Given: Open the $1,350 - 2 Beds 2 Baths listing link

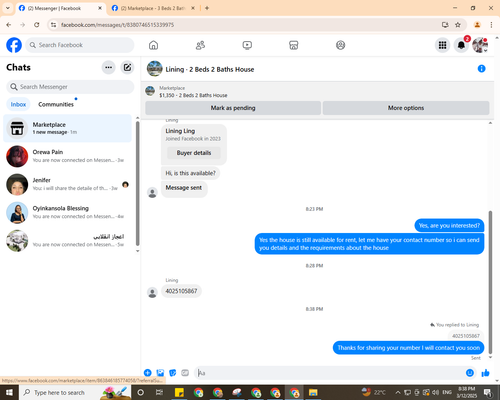Looking at the screenshot, I should tap(193, 95).
